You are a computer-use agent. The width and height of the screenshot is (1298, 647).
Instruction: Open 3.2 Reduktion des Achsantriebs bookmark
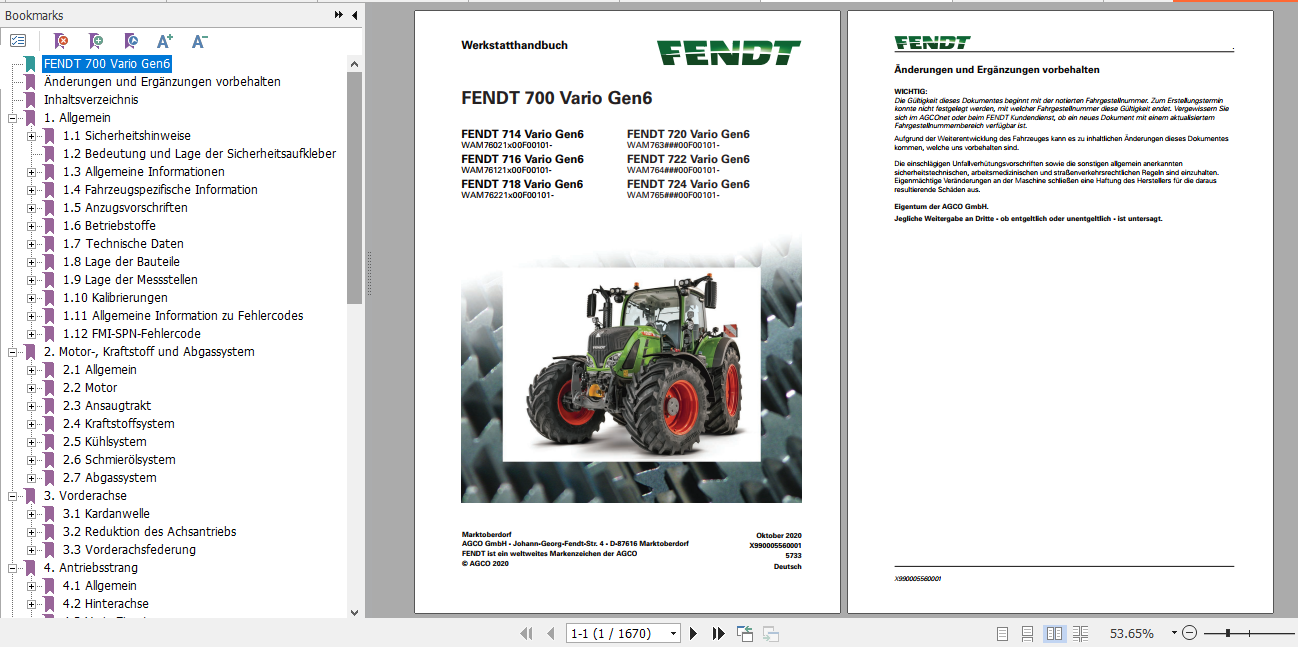(149, 532)
